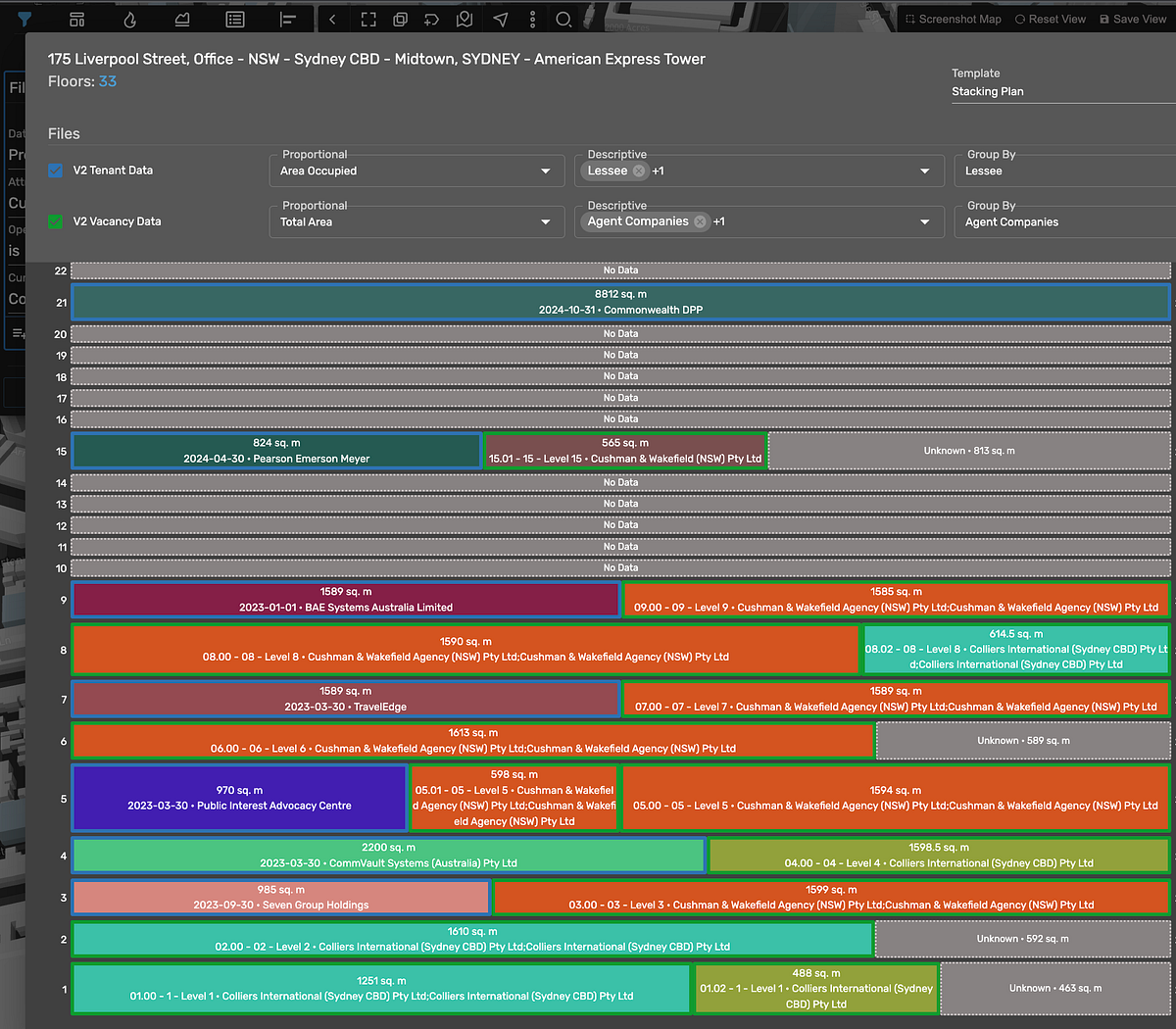1176x1029 pixels.
Task: Open Group By Agent Companies field
Action: coord(1065,221)
